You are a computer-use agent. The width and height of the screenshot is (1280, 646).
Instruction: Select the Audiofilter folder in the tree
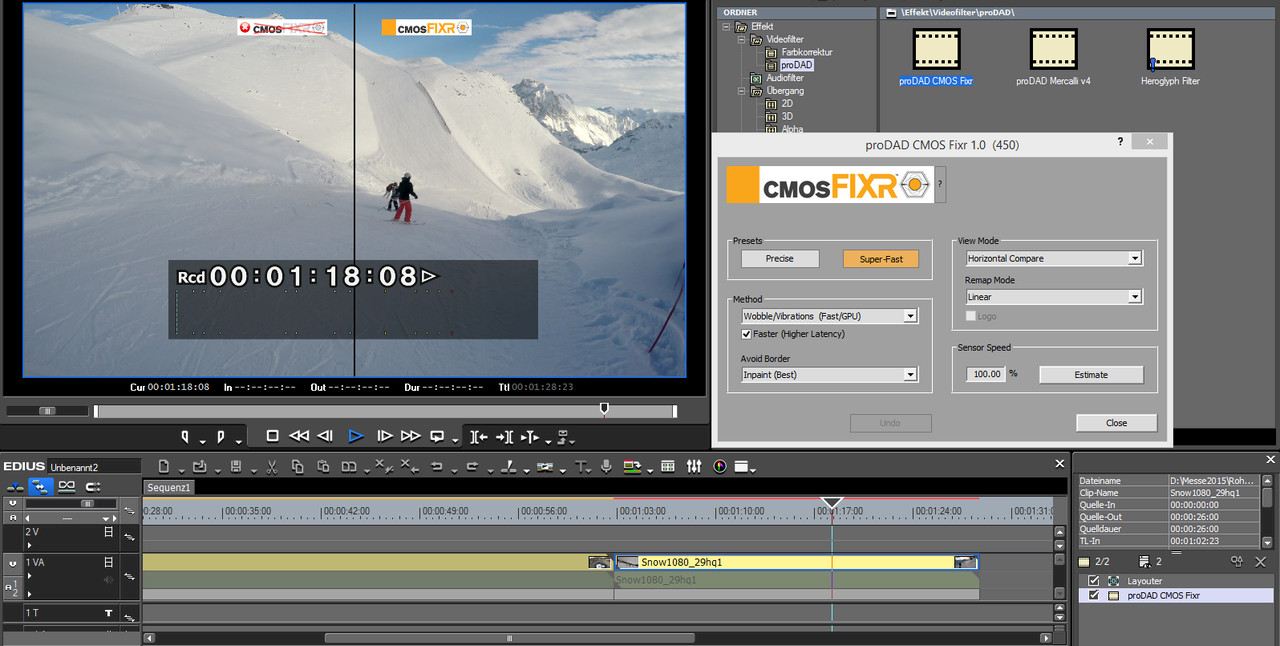(784, 78)
